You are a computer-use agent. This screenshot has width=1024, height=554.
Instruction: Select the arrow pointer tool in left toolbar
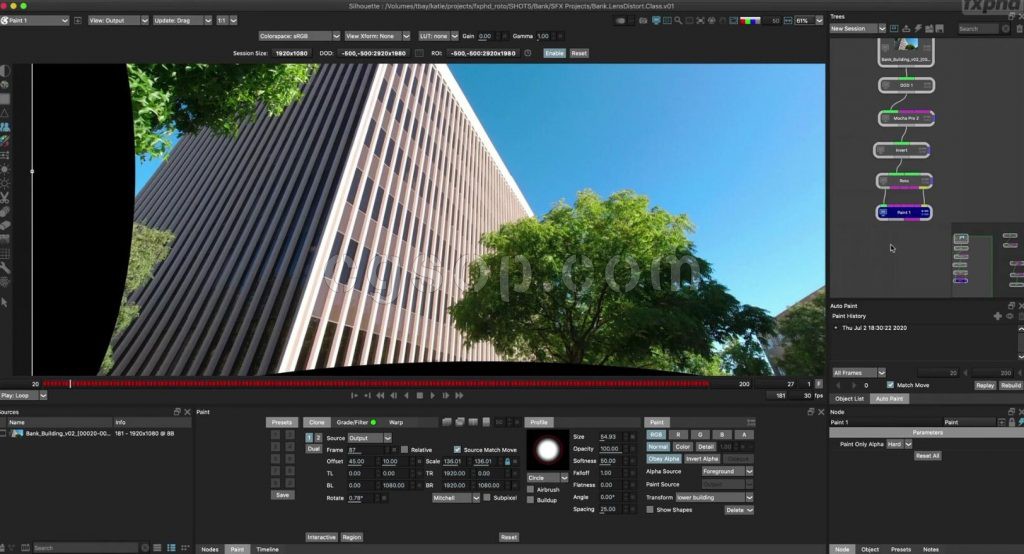tap(5, 302)
